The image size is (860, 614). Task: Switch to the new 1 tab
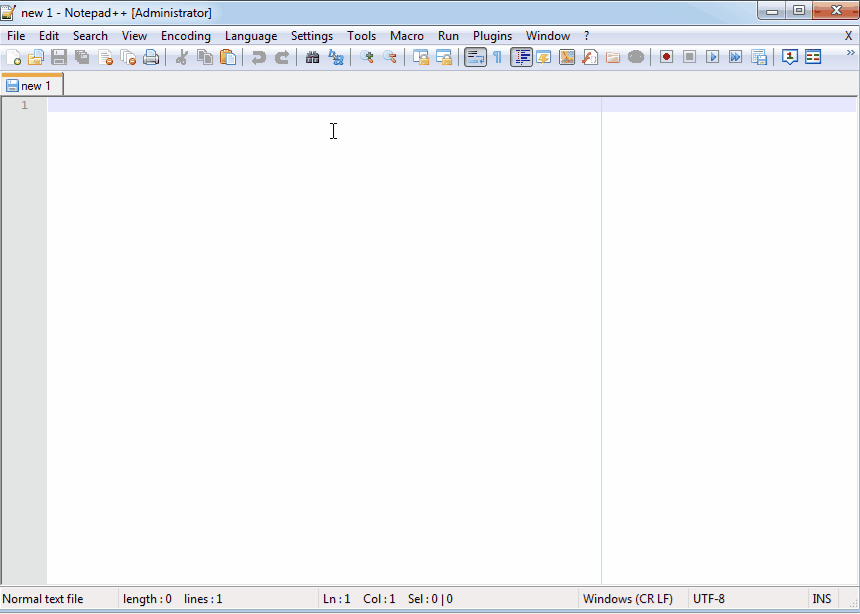pyautogui.click(x=33, y=85)
